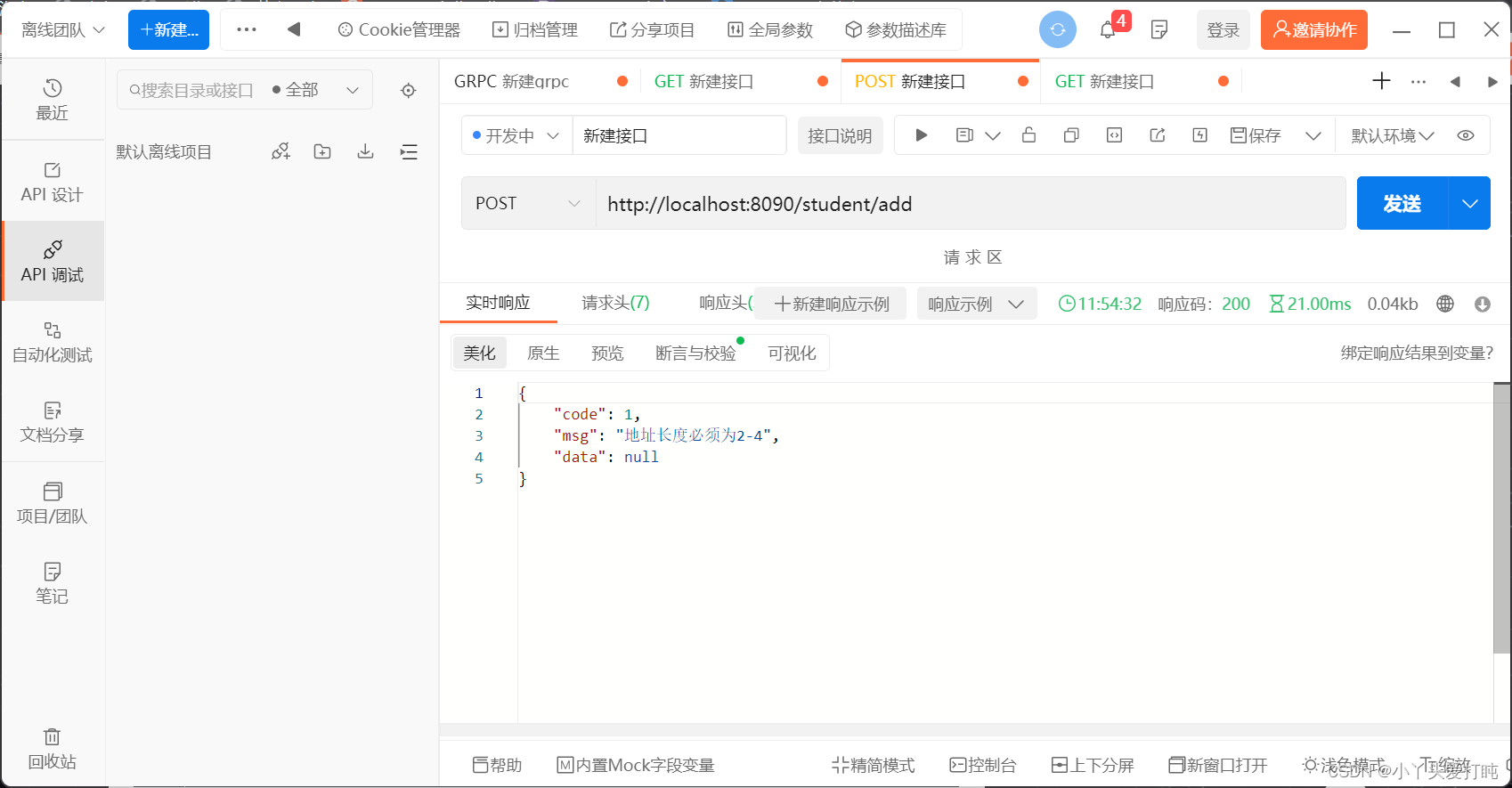Open the Cookie管理器 toolbar item
The height and width of the screenshot is (788, 1512).
click(x=399, y=29)
